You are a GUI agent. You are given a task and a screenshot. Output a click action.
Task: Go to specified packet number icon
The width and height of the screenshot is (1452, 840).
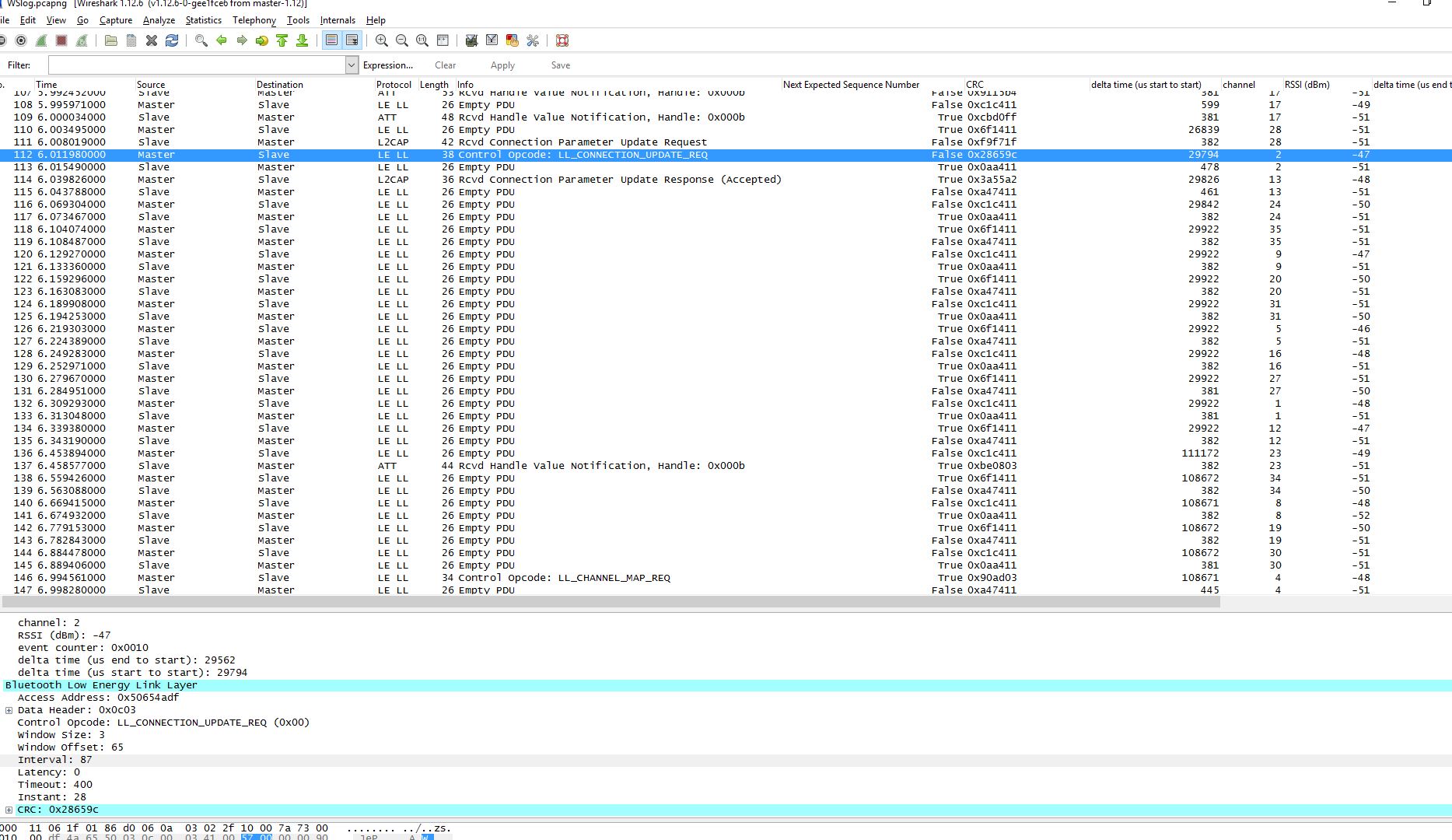[x=262, y=40]
